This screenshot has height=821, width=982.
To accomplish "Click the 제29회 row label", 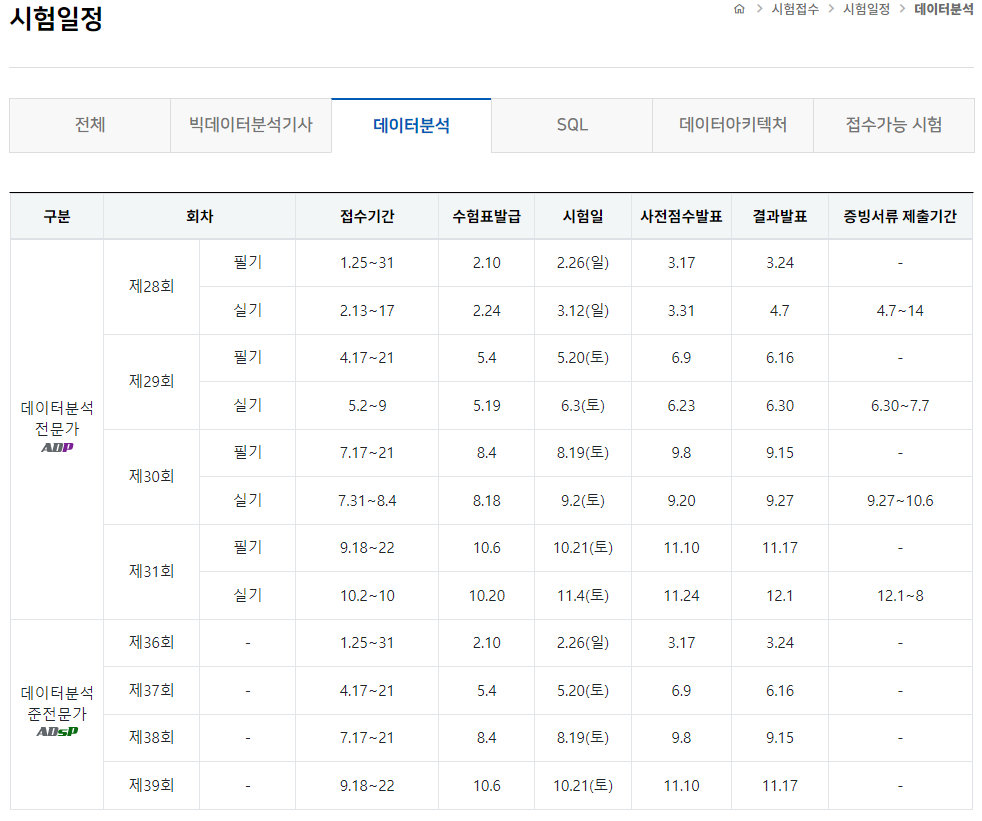I will click(152, 381).
